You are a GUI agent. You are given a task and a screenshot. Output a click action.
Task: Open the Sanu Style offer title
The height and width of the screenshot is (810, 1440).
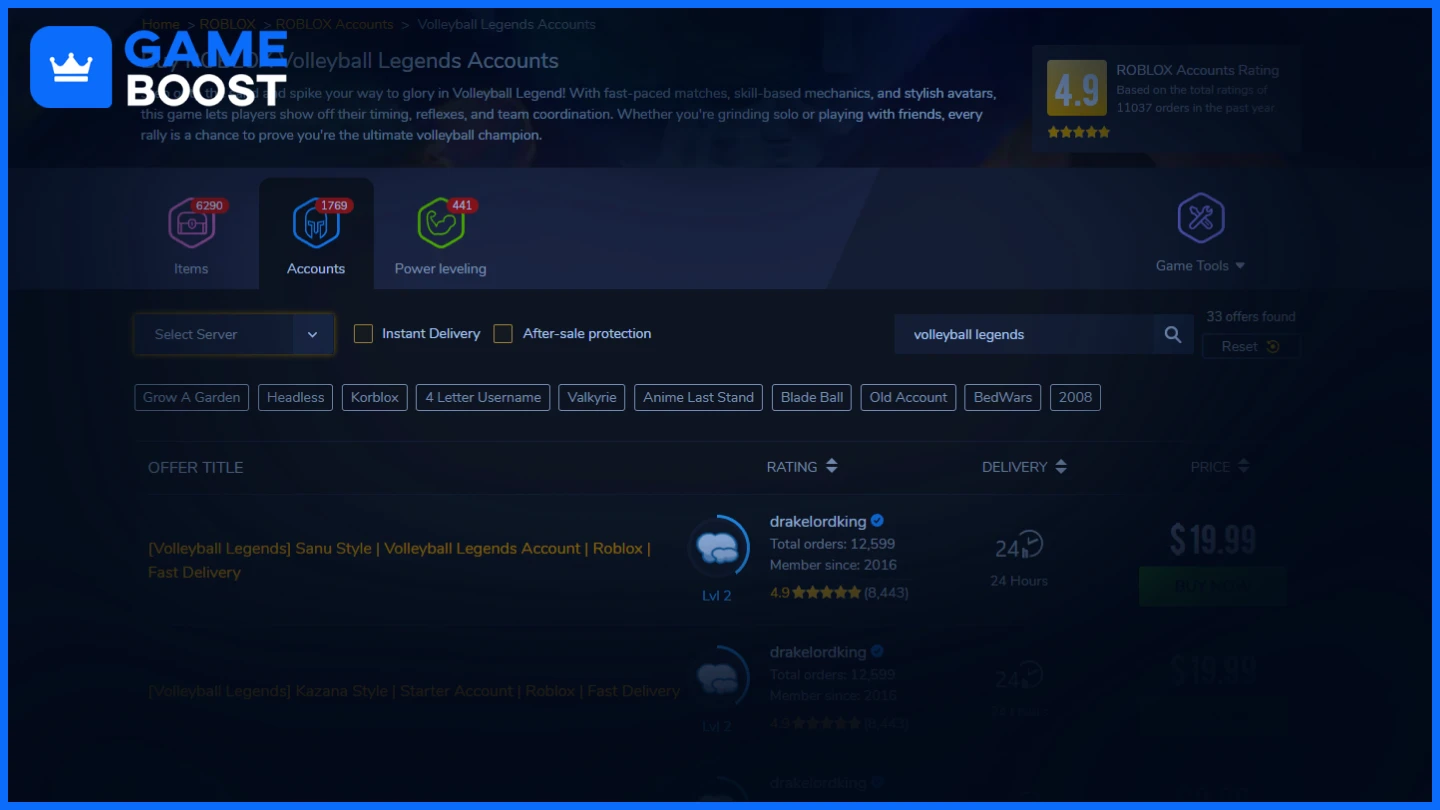(x=400, y=560)
